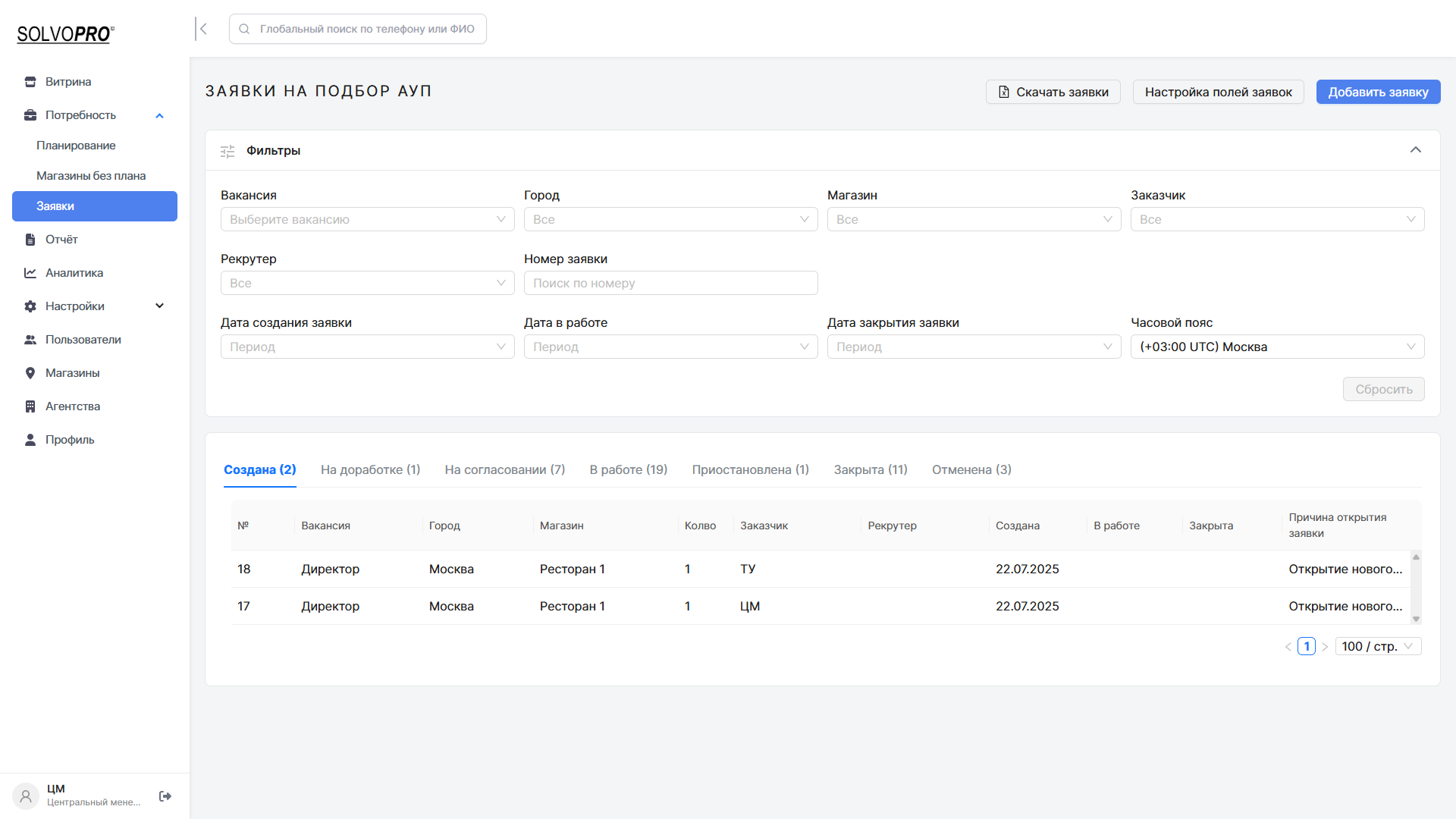Image resolution: width=1456 pixels, height=819 pixels.
Task: Open the Вакансия dropdown
Action: tap(367, 219)
